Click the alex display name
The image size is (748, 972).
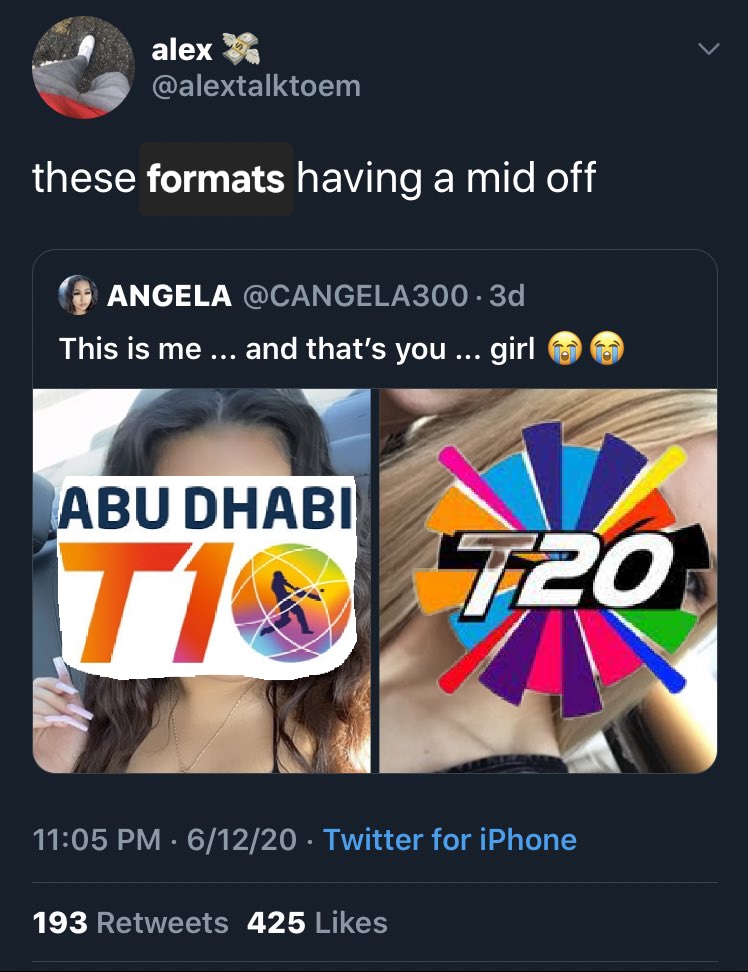coord(182,49)
